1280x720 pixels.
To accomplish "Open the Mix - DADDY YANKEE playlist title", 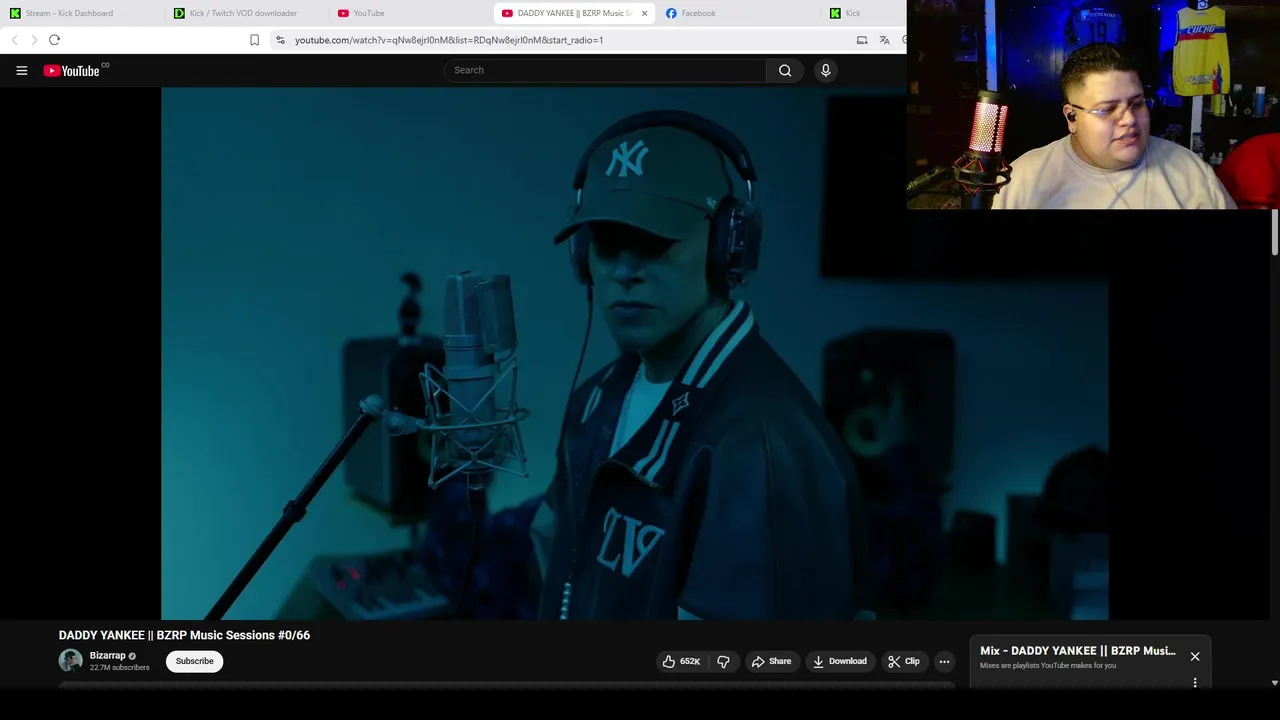I will [1077, 651].
